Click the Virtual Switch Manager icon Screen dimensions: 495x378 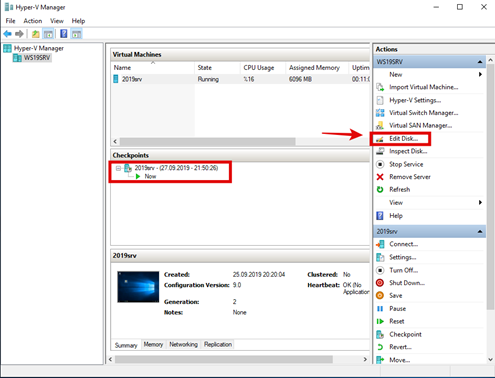click(x=380, y=113)
